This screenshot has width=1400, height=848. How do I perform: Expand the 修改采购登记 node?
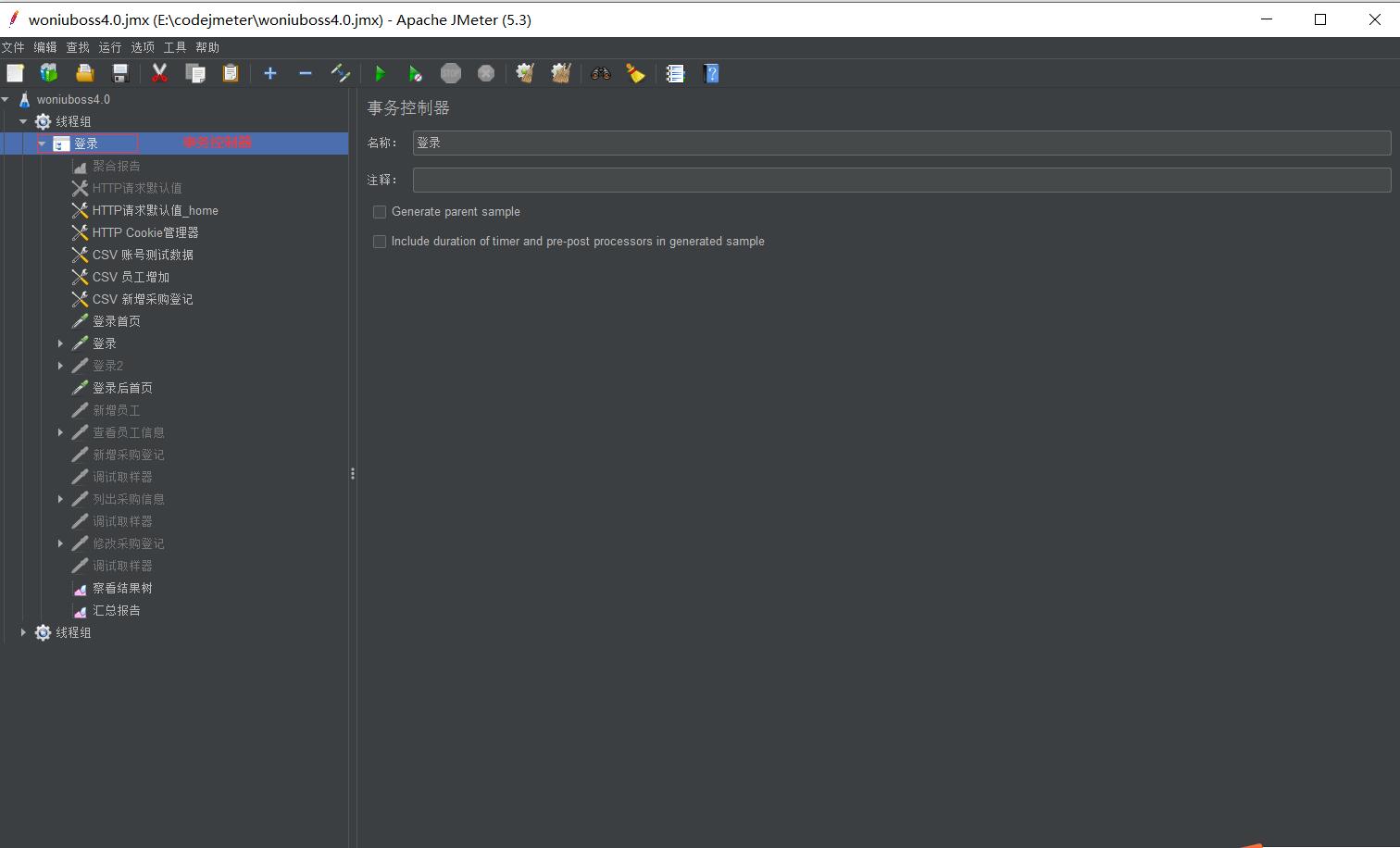point(61,543)
